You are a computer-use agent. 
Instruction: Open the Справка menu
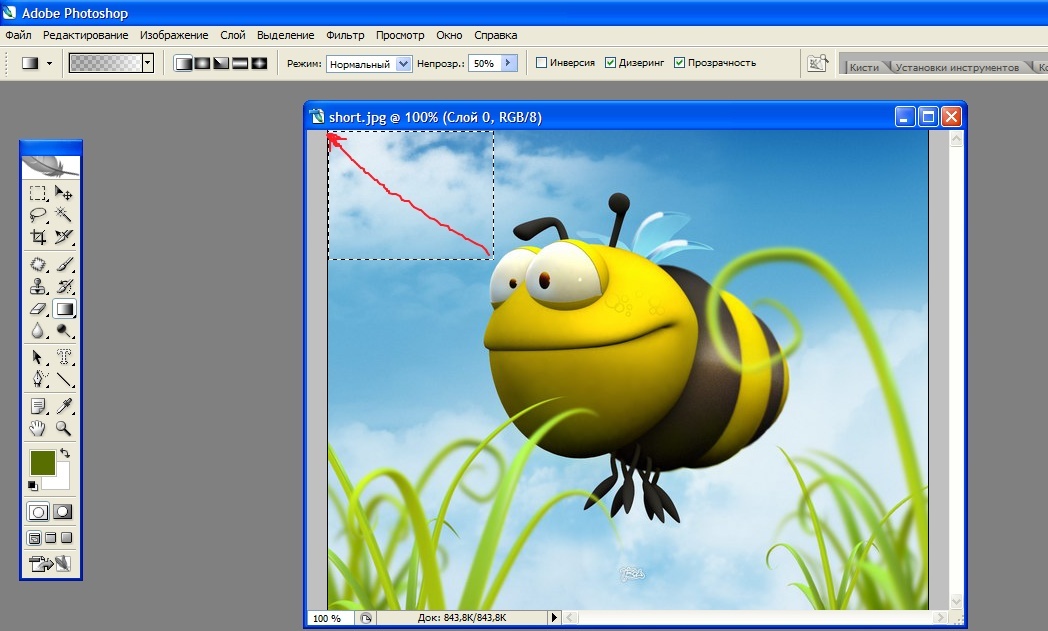pos(495,35)
